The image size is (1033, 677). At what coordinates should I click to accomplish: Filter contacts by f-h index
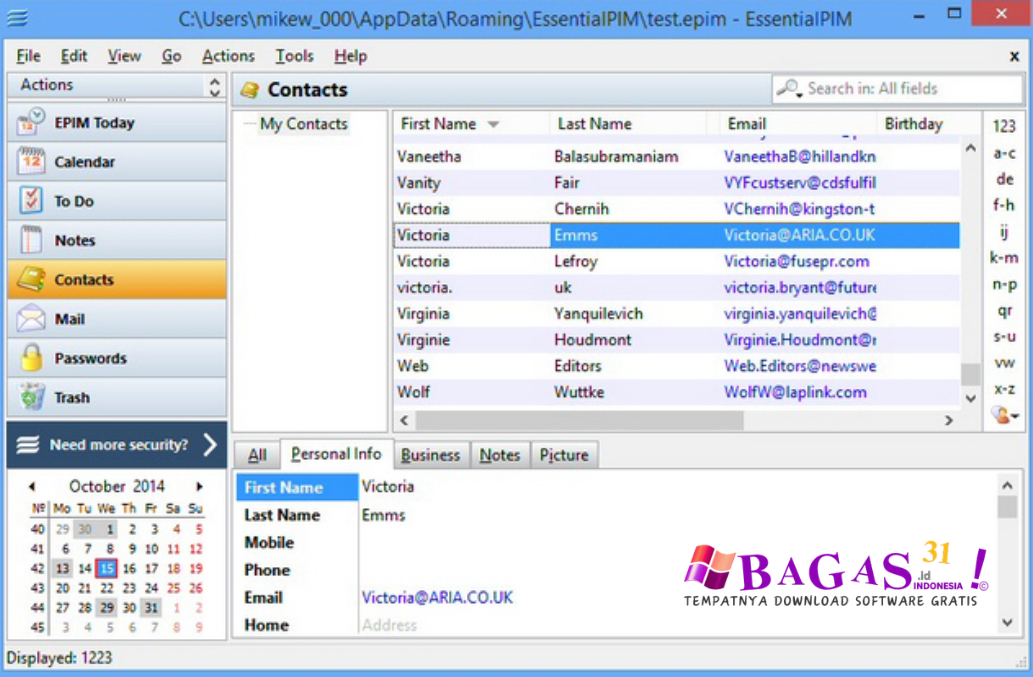[x=1004, y=205]
